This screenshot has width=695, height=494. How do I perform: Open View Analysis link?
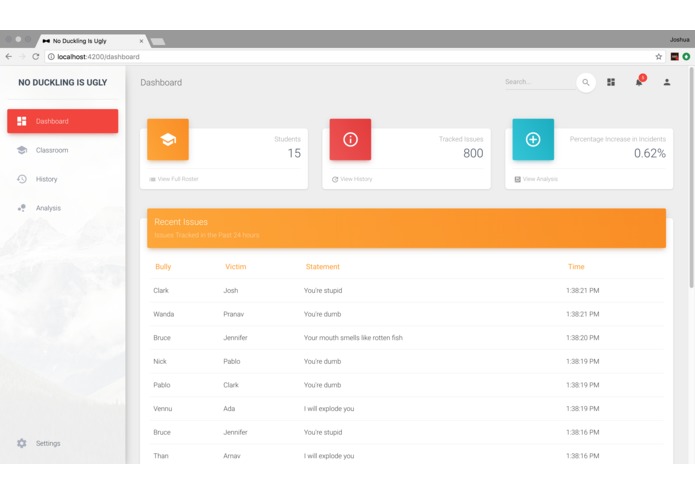click(x=540, y=179)
